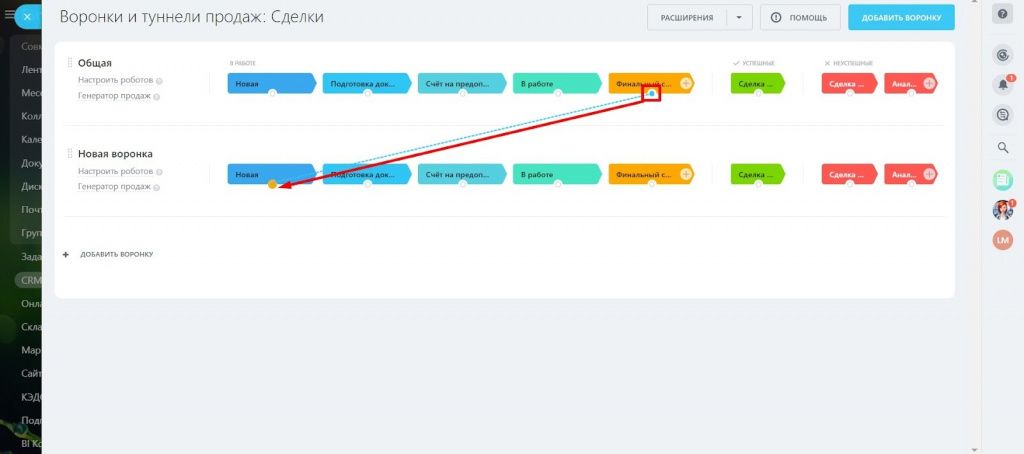The width and height of the screenshot is (1024, 454).
Task: Open the notifications bell icon
Action: (x=1003, y=85)
